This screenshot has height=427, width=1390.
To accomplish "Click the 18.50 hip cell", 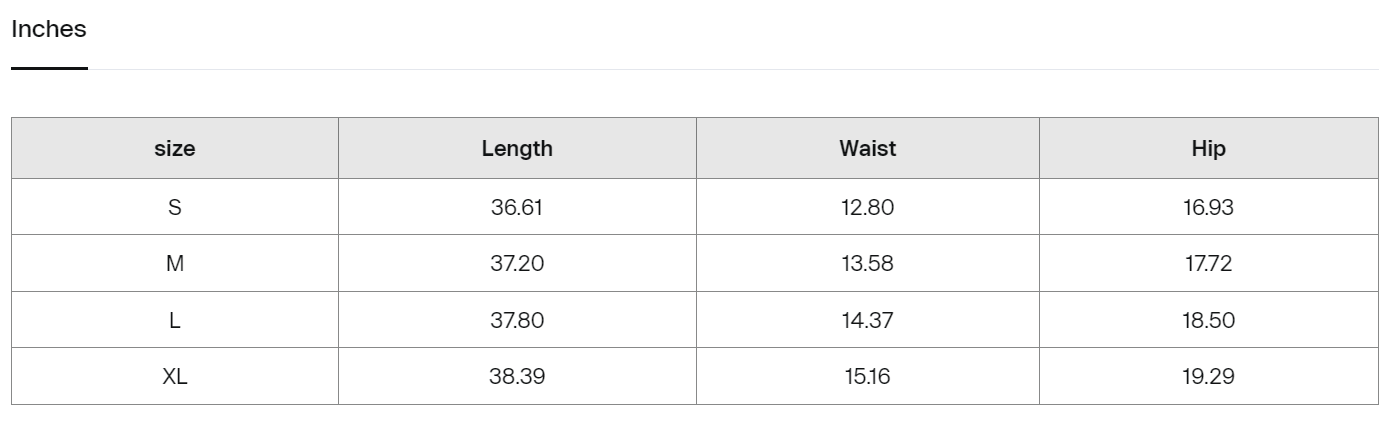I will [x=1208, y=320].
